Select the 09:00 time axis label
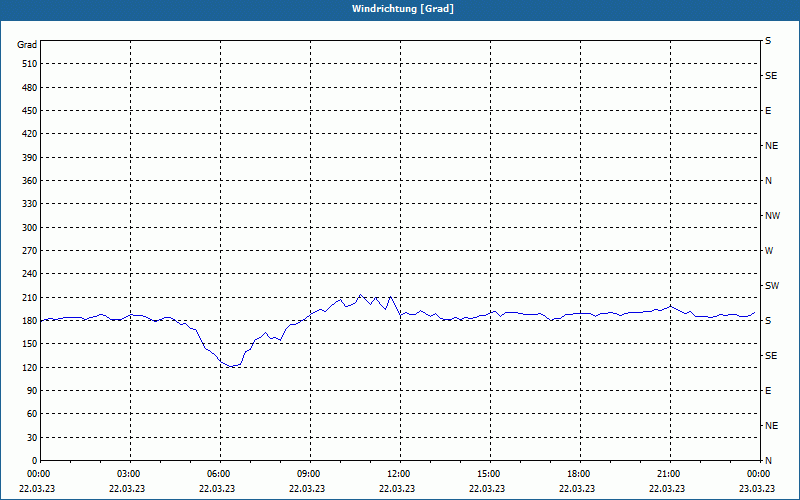The height and width of the screenshot is (500, 800). (x=310, y=474)
